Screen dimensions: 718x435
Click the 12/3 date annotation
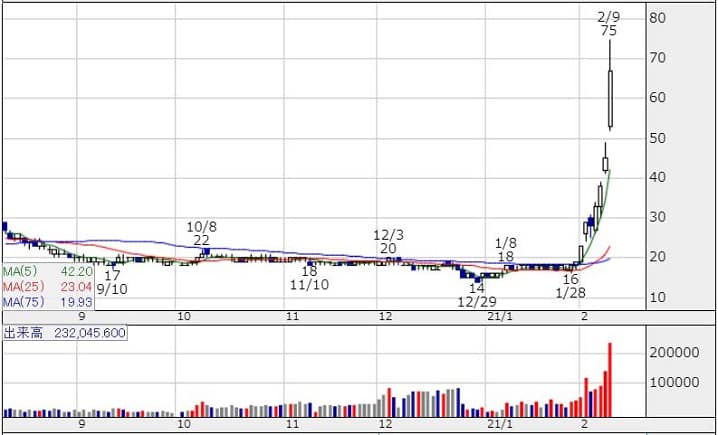(388, 235)
